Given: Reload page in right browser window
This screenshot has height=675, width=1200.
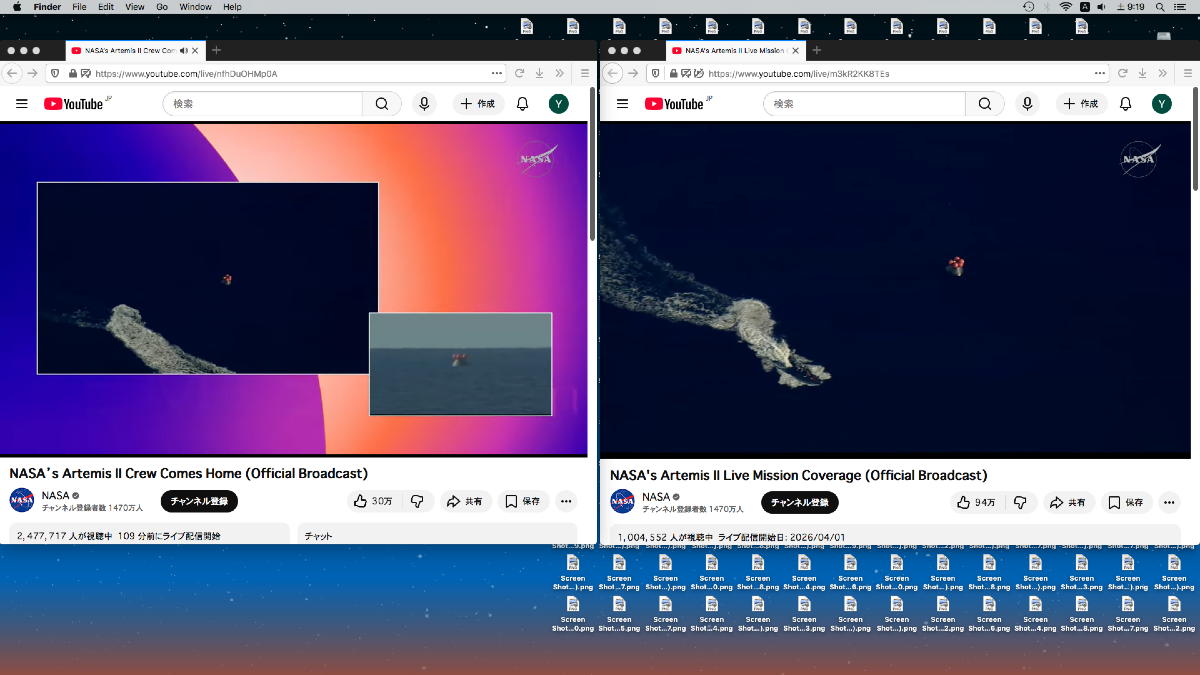Looking at the screenshot, I should [1123, 73].
